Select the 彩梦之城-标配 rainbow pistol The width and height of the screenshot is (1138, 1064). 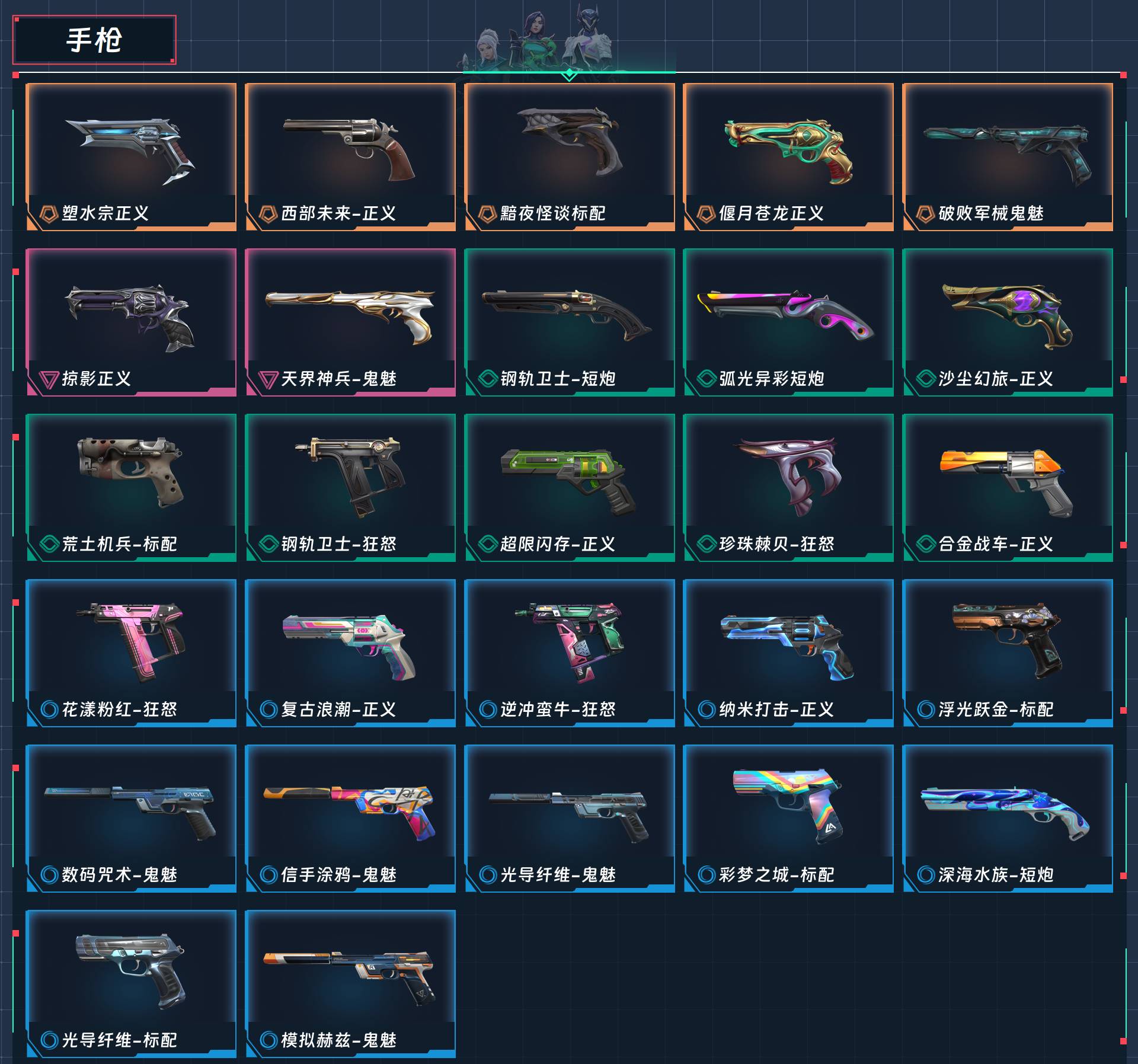pos(788,806)
